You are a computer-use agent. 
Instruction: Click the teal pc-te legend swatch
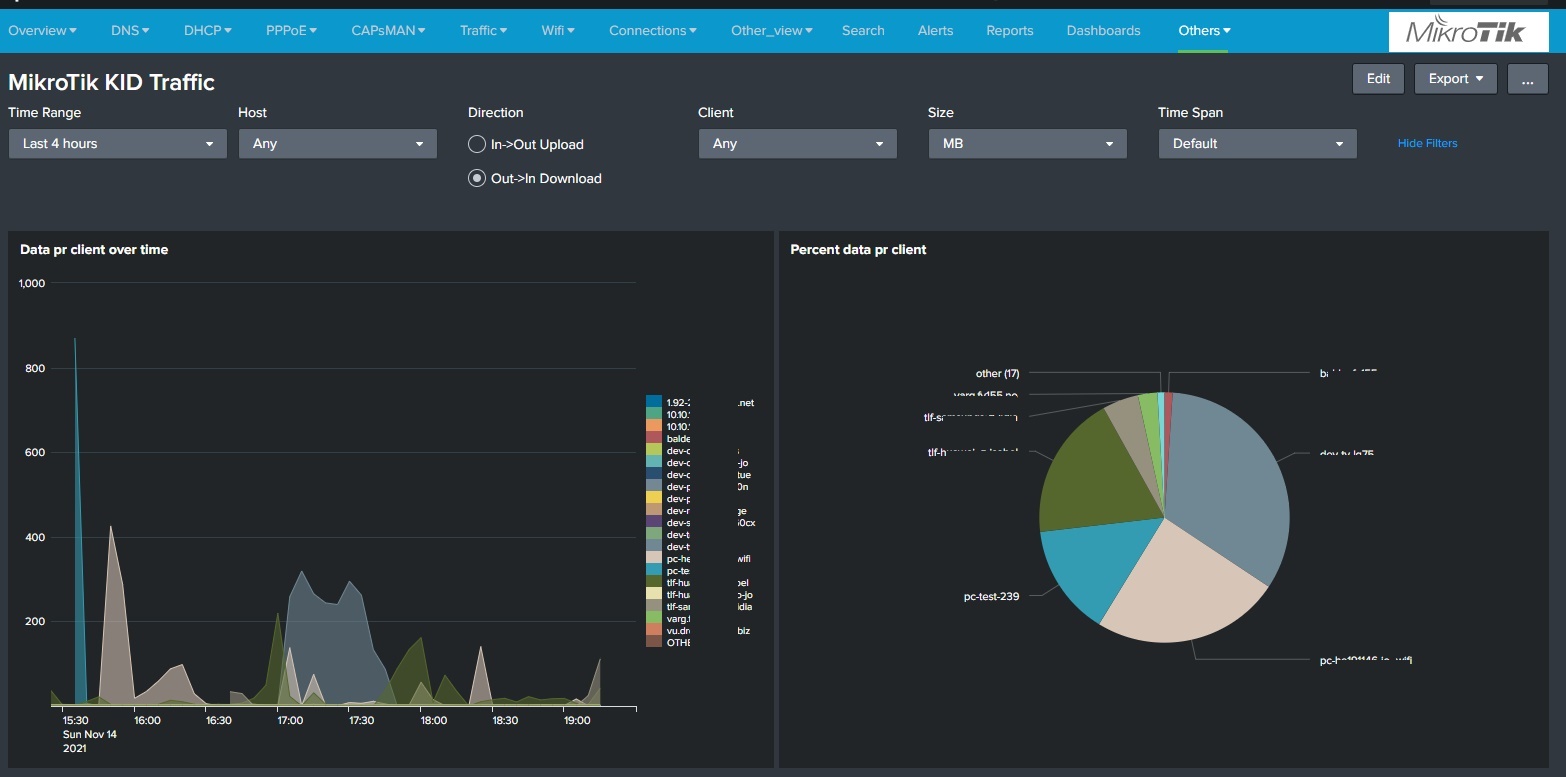click(x=654, y=570)
